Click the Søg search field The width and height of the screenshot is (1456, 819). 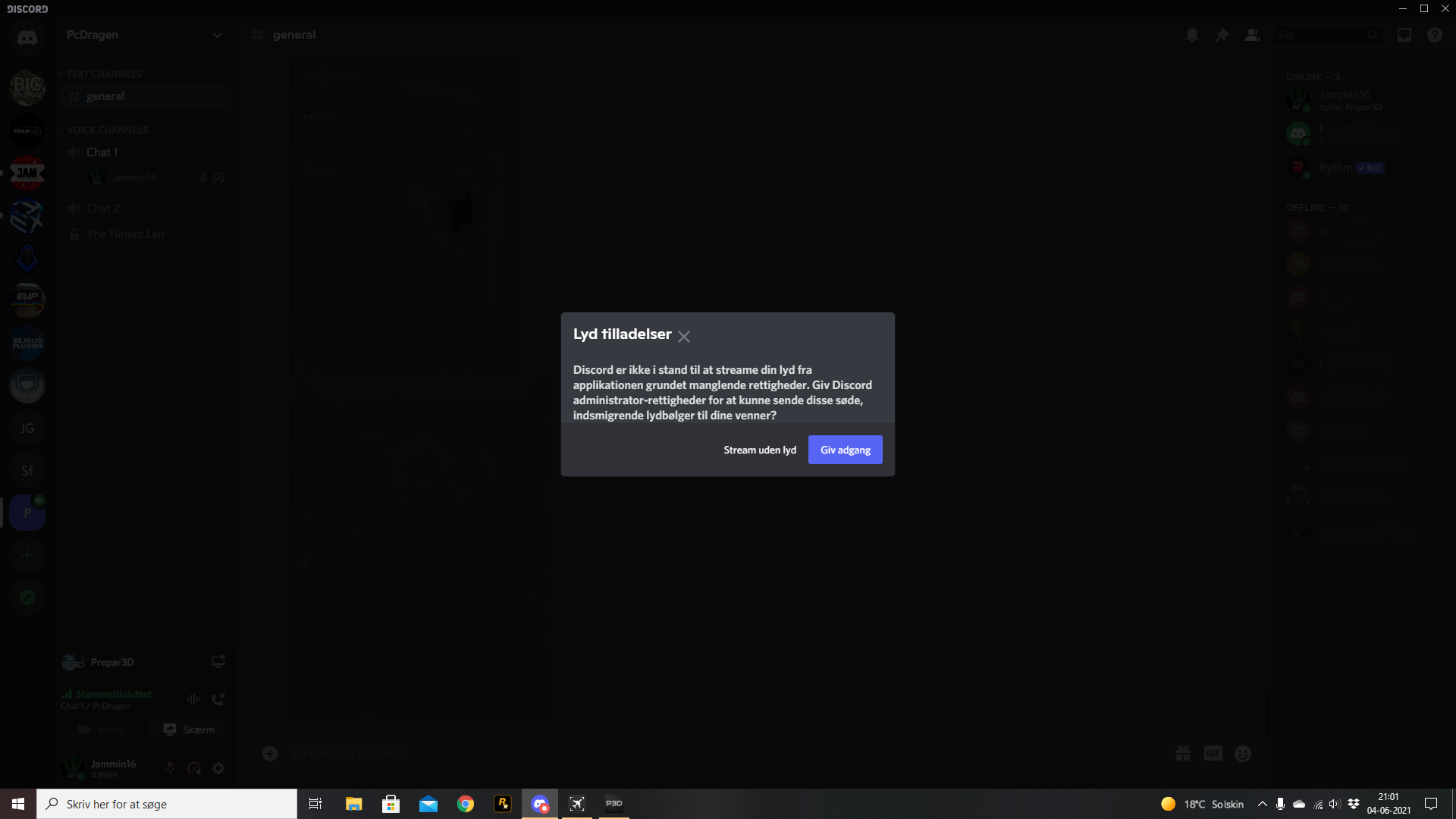click(1327, 35)
